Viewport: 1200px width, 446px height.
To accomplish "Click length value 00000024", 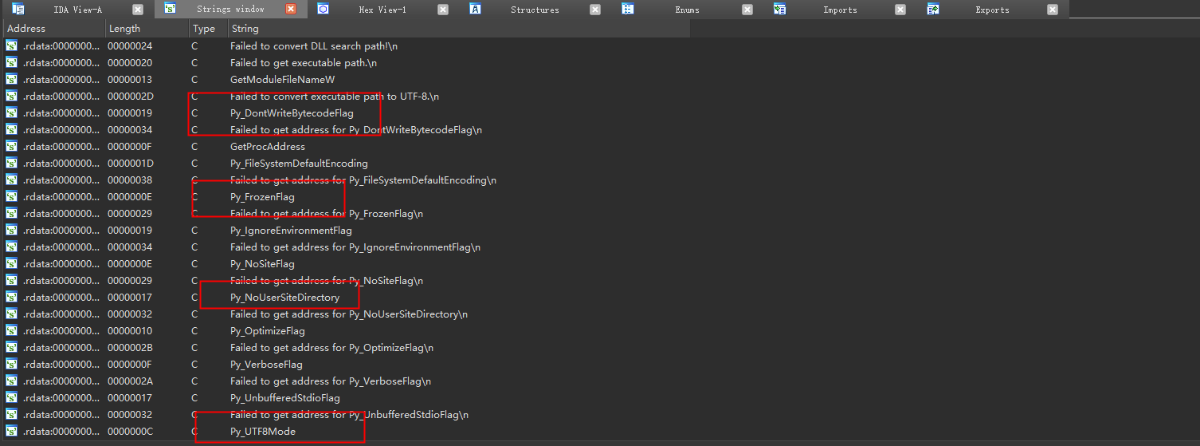I will [x=128, y=46].
